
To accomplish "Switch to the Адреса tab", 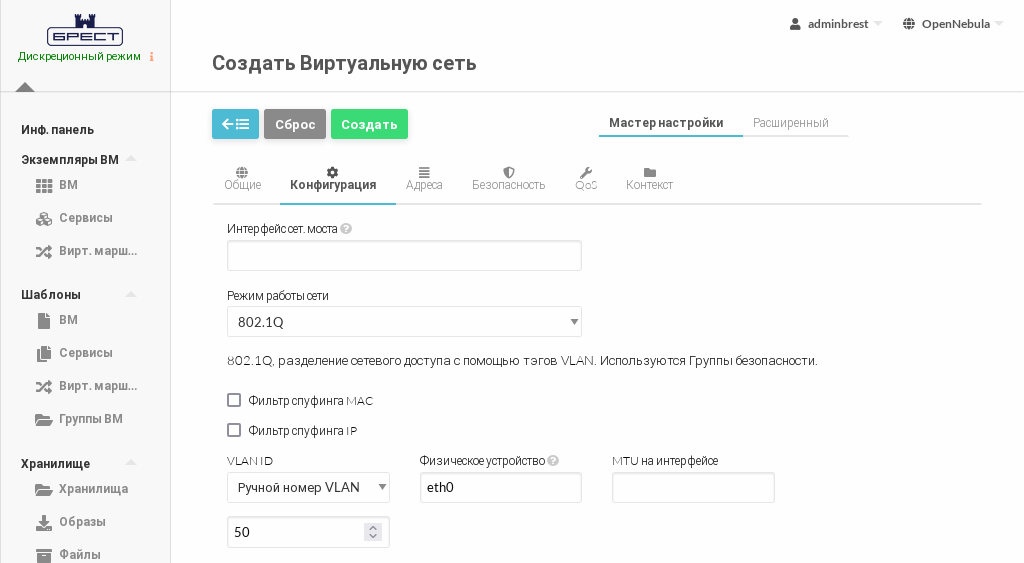I will [x=424, y=178].
